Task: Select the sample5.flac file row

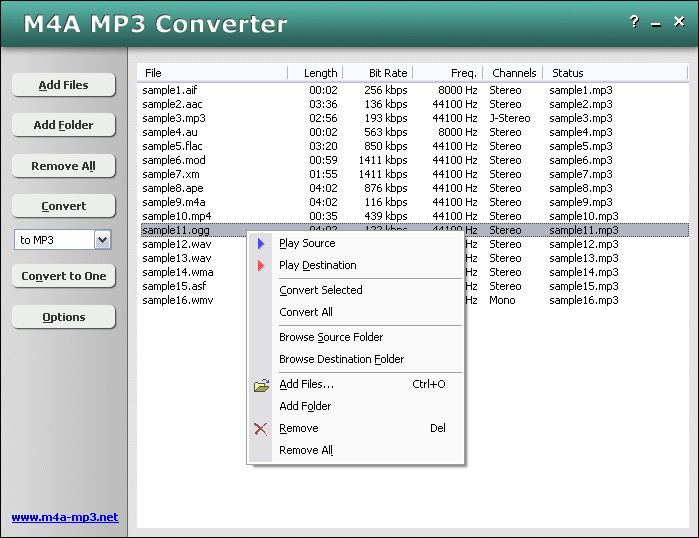Action: pyautogui.click(x=174, y=146)
